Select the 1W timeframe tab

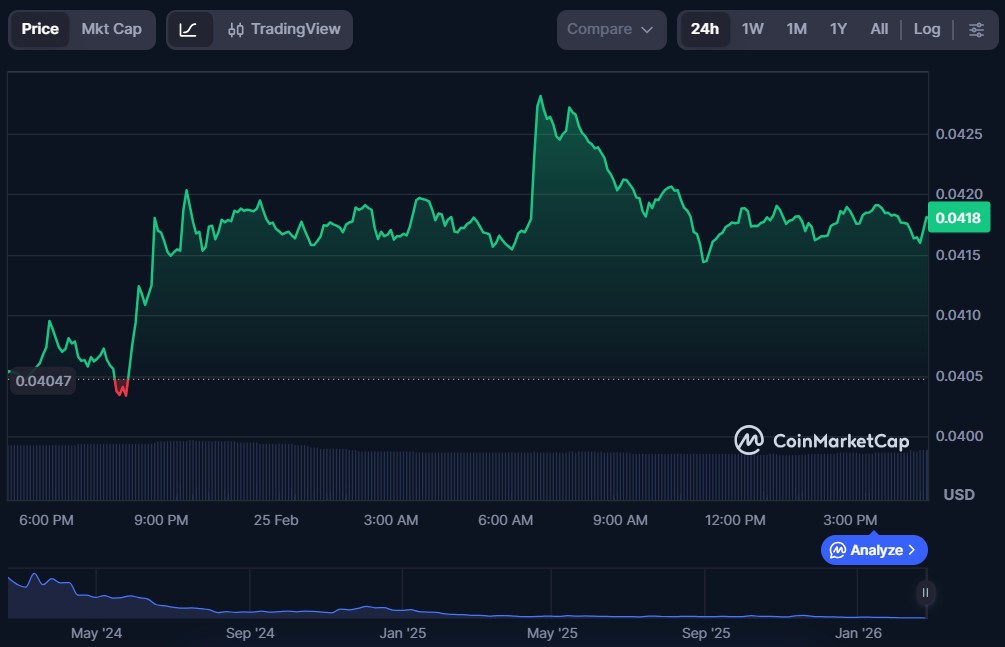[752, 29]
